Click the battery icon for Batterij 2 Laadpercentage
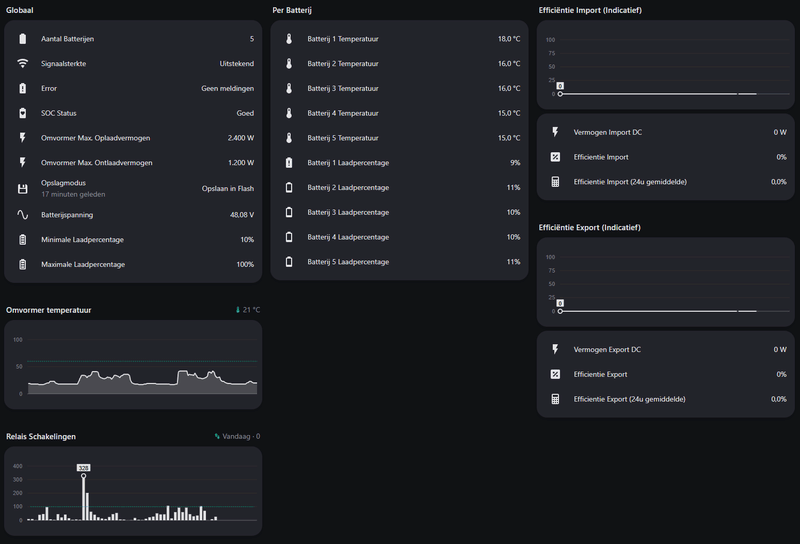The width and height of the screenshot is (800, 544). point(289,187)
